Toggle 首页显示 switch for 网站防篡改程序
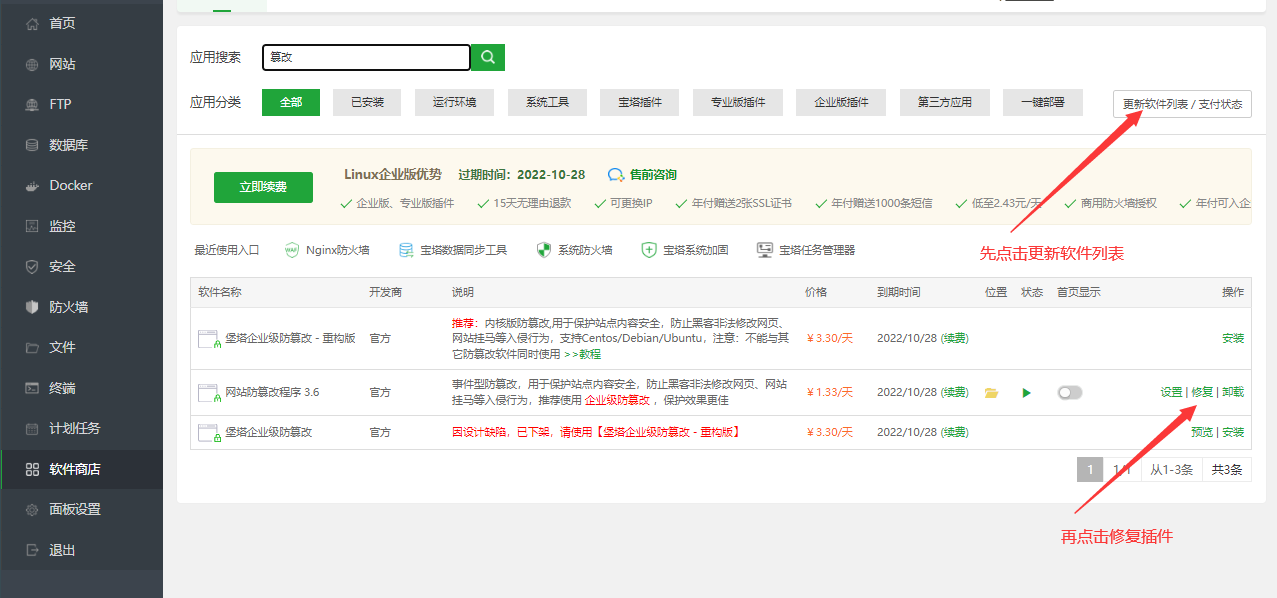 click(1070, 393)
